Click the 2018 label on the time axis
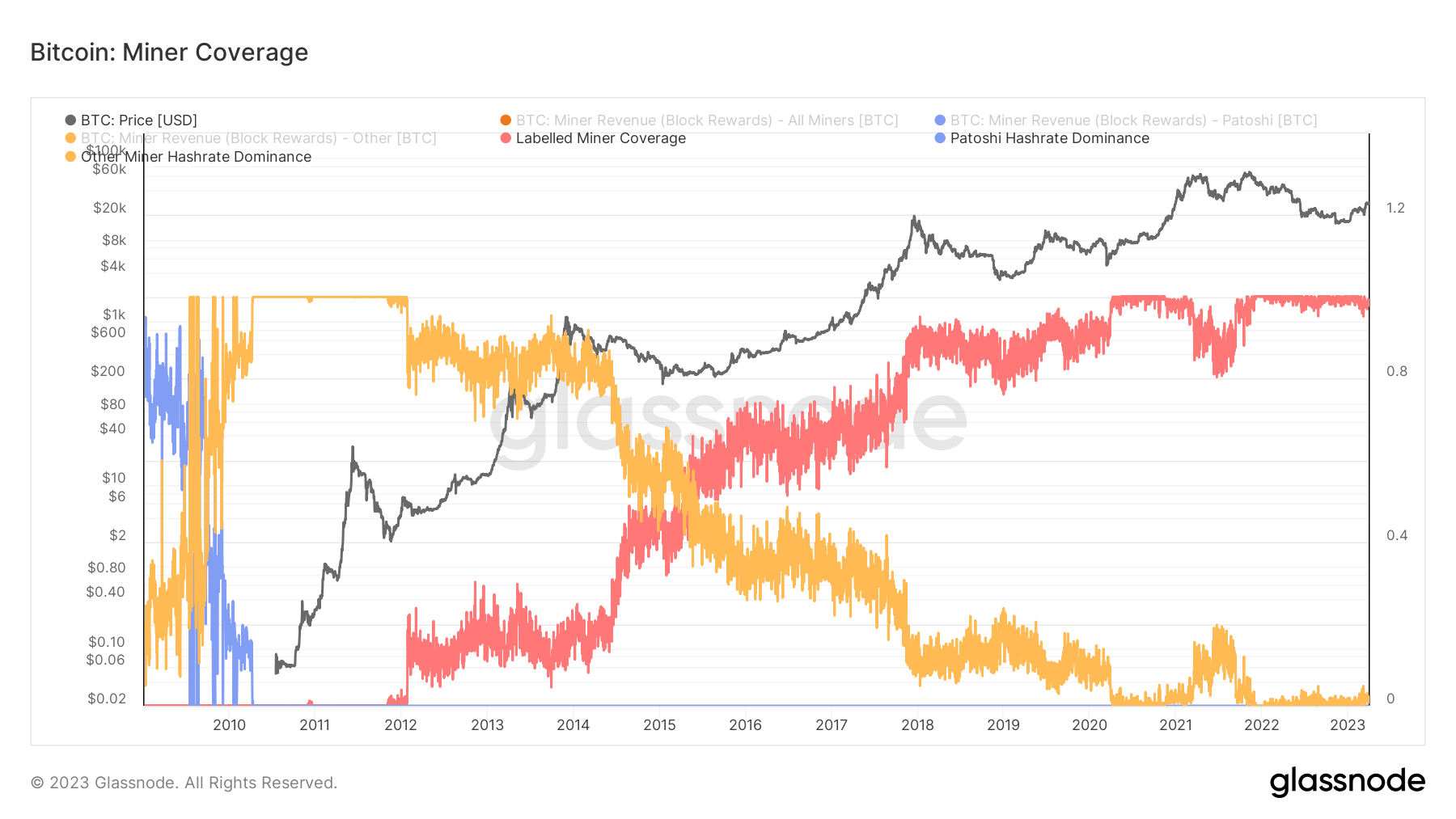 point(917,725)
